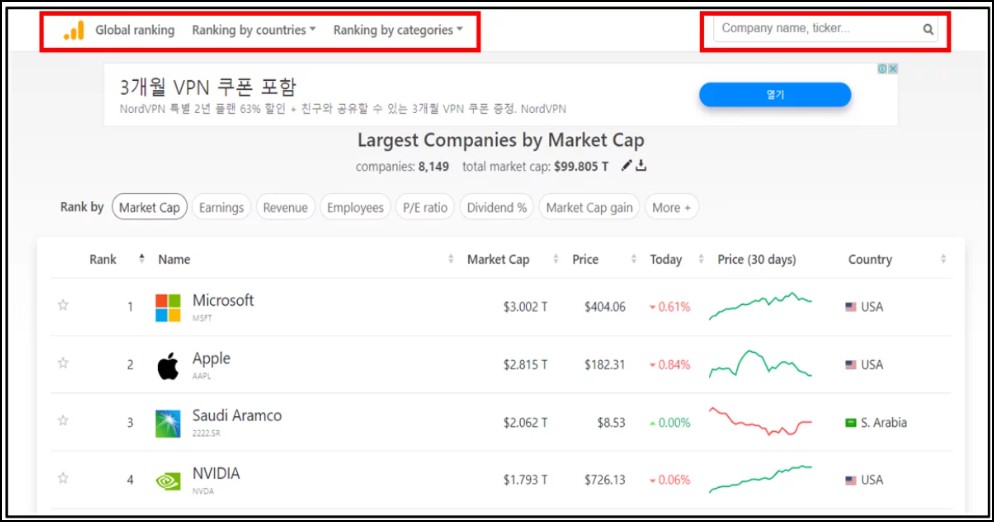994x522 pixels.
Task: Favorite Microsoft with the star
Action: point(63,305)
